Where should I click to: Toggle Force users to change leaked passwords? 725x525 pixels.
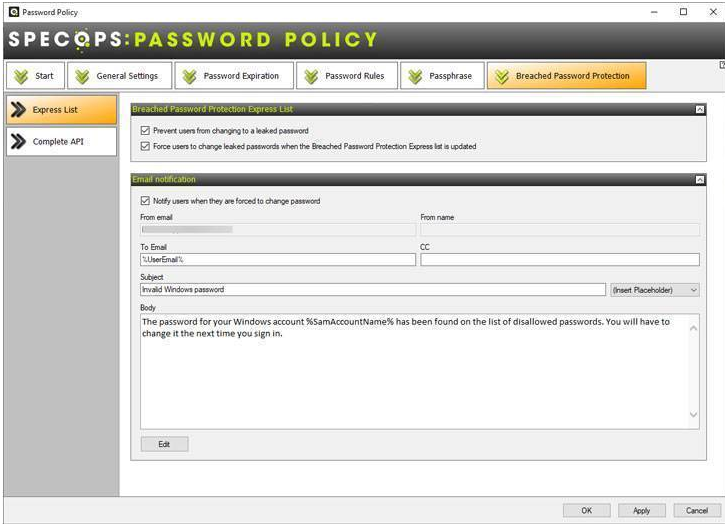click(146, 146)
